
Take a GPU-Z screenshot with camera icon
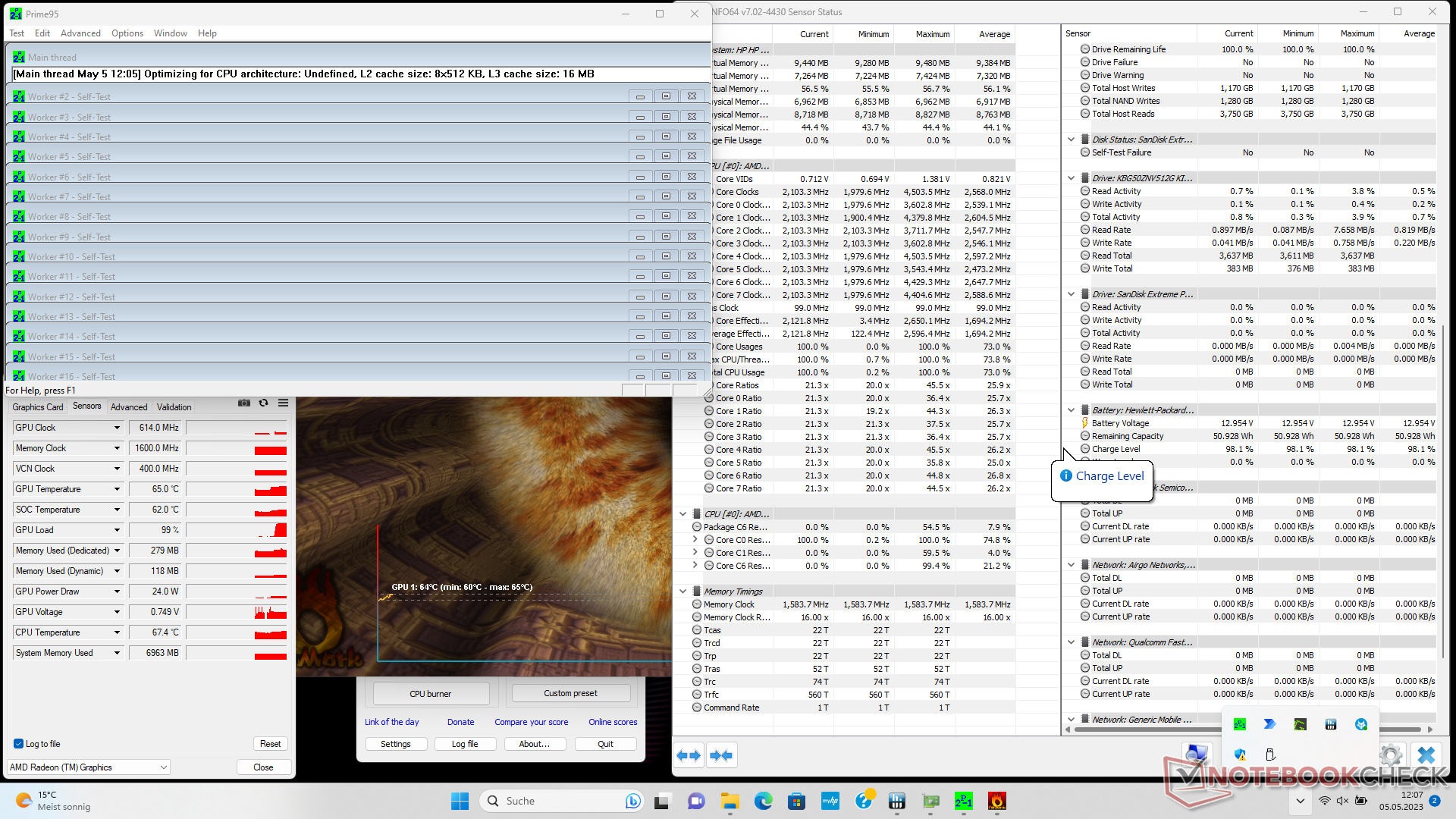[x=243, y=403]
